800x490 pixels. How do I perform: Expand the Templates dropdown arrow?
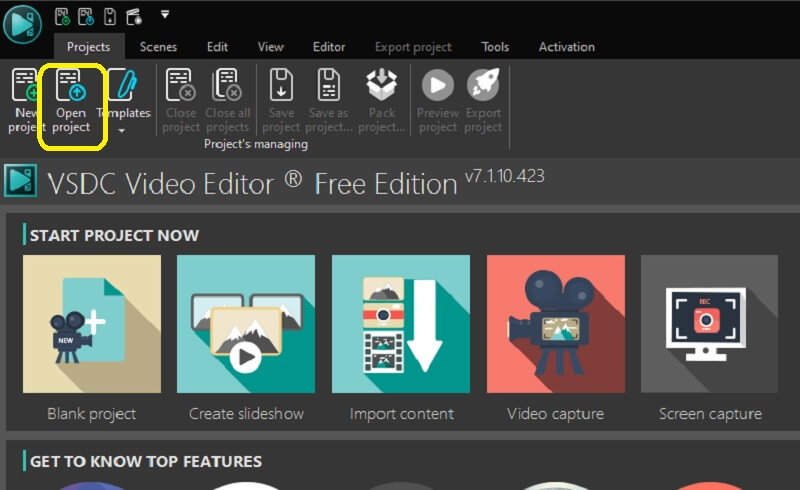pyautogui.click(x=122, y=130)
